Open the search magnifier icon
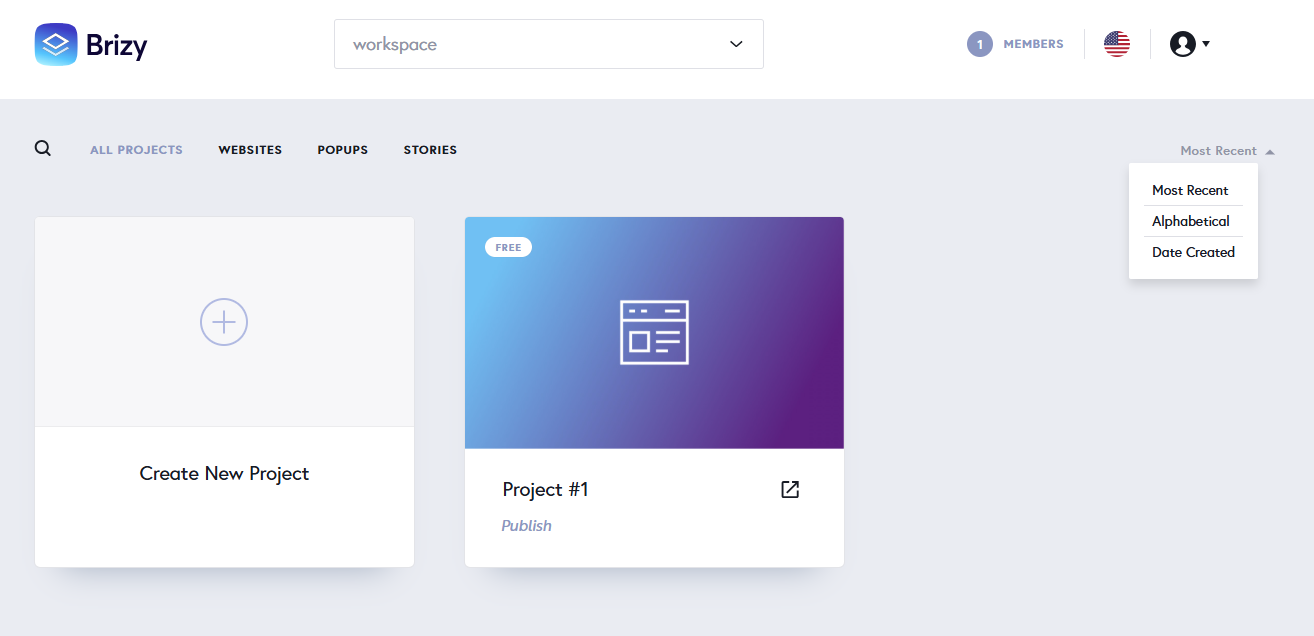 click(x=43, y=149)
